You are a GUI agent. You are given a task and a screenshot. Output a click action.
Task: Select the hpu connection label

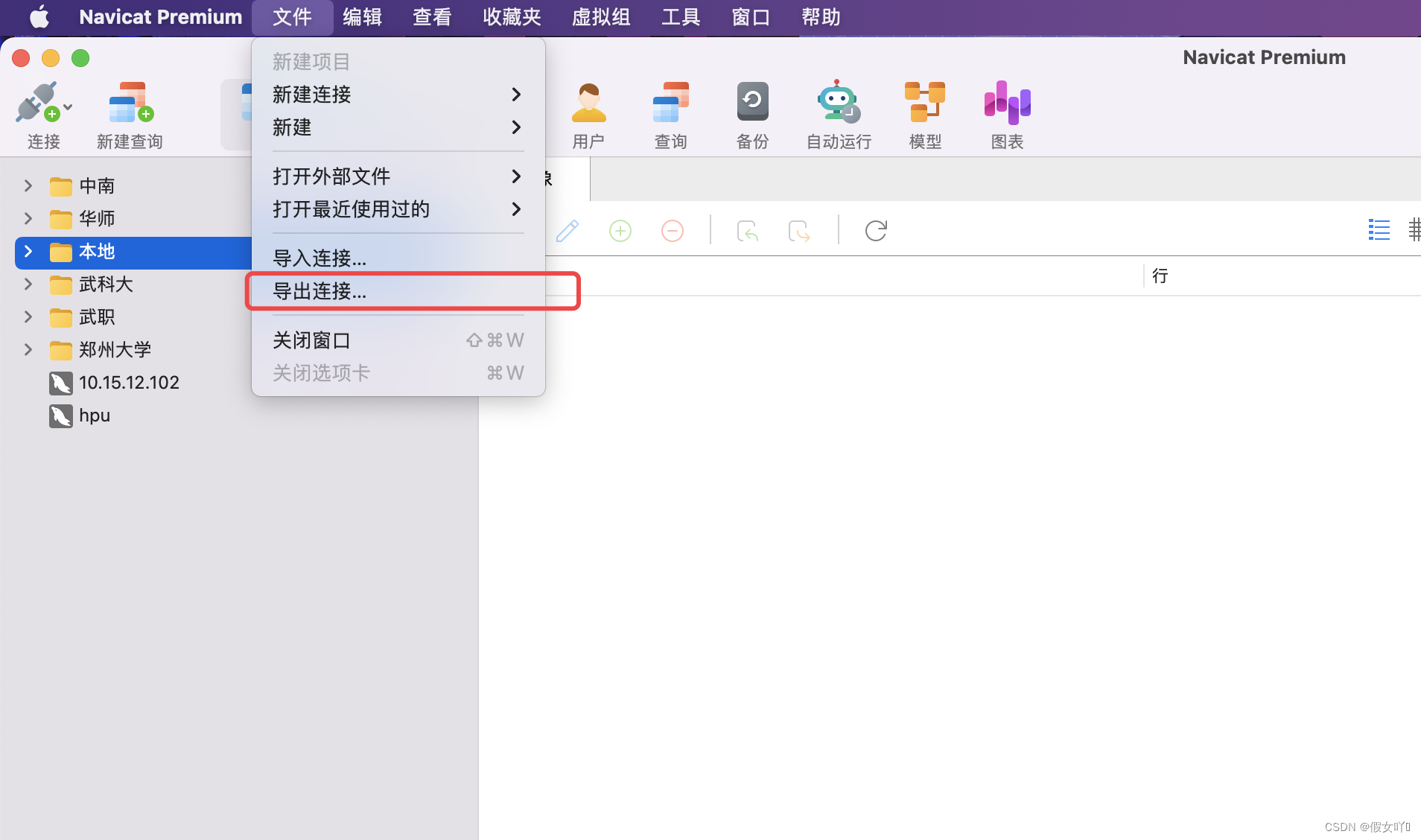click(x=95, y=416)
